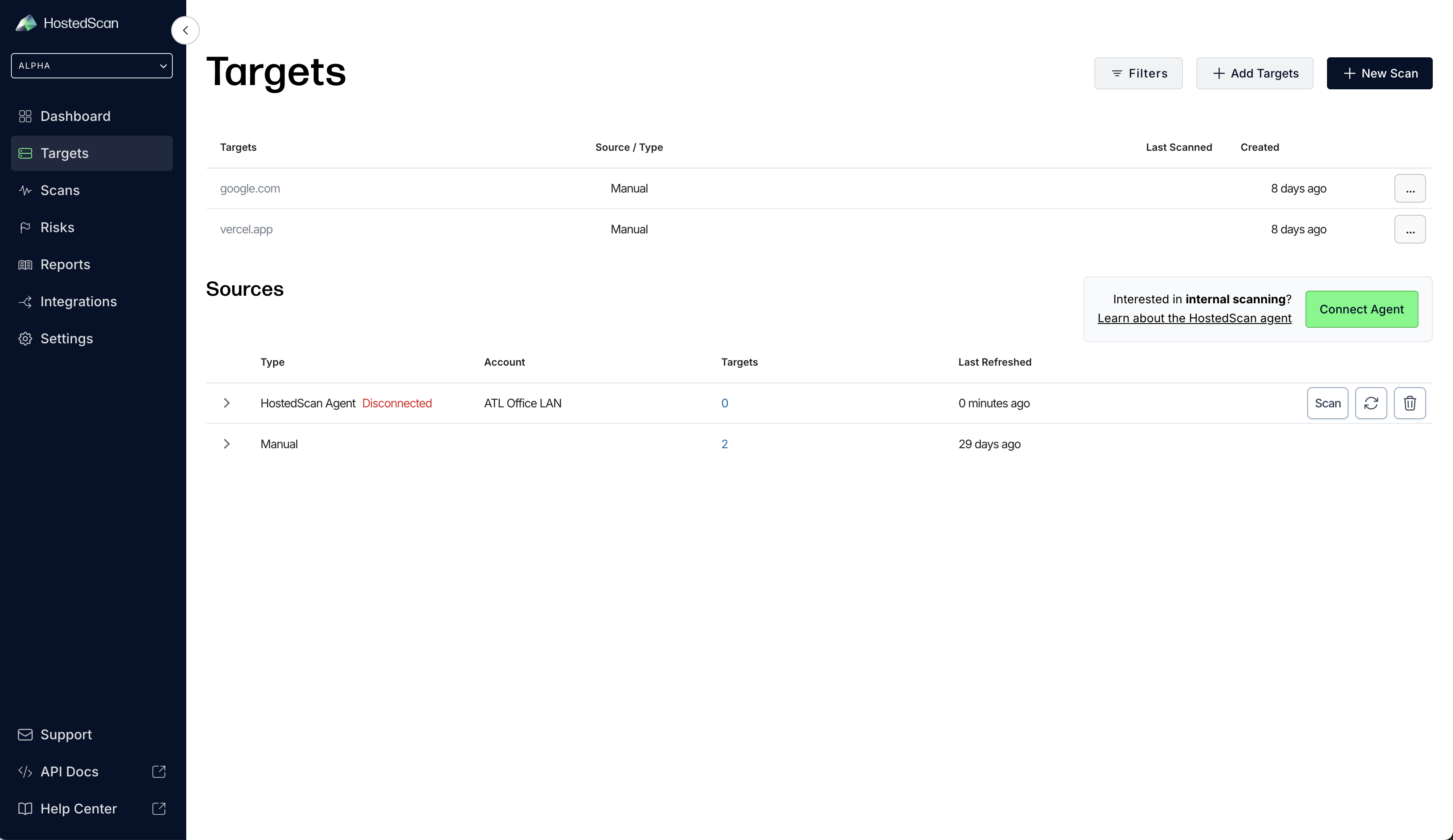
Task: Open Help Center link
Action: click(x=92, y=809)
